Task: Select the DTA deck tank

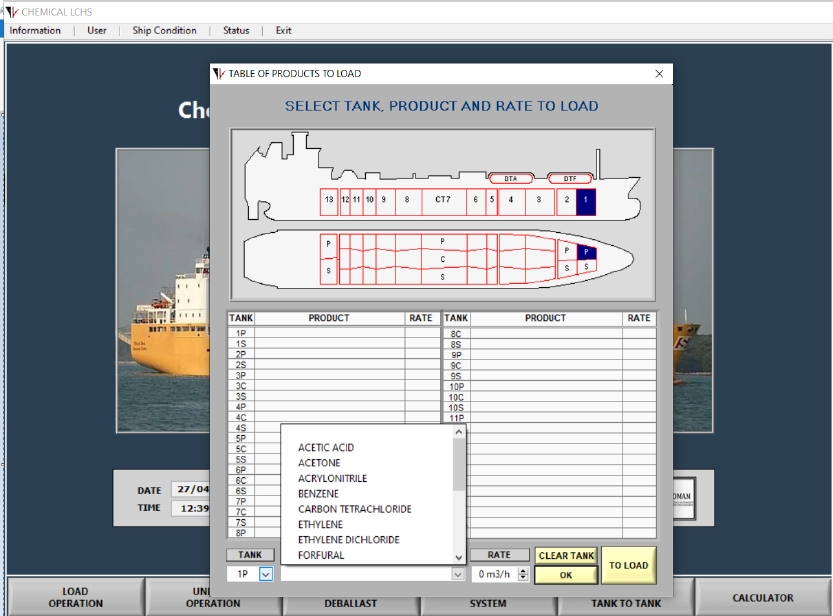Action: pos(510,178)
